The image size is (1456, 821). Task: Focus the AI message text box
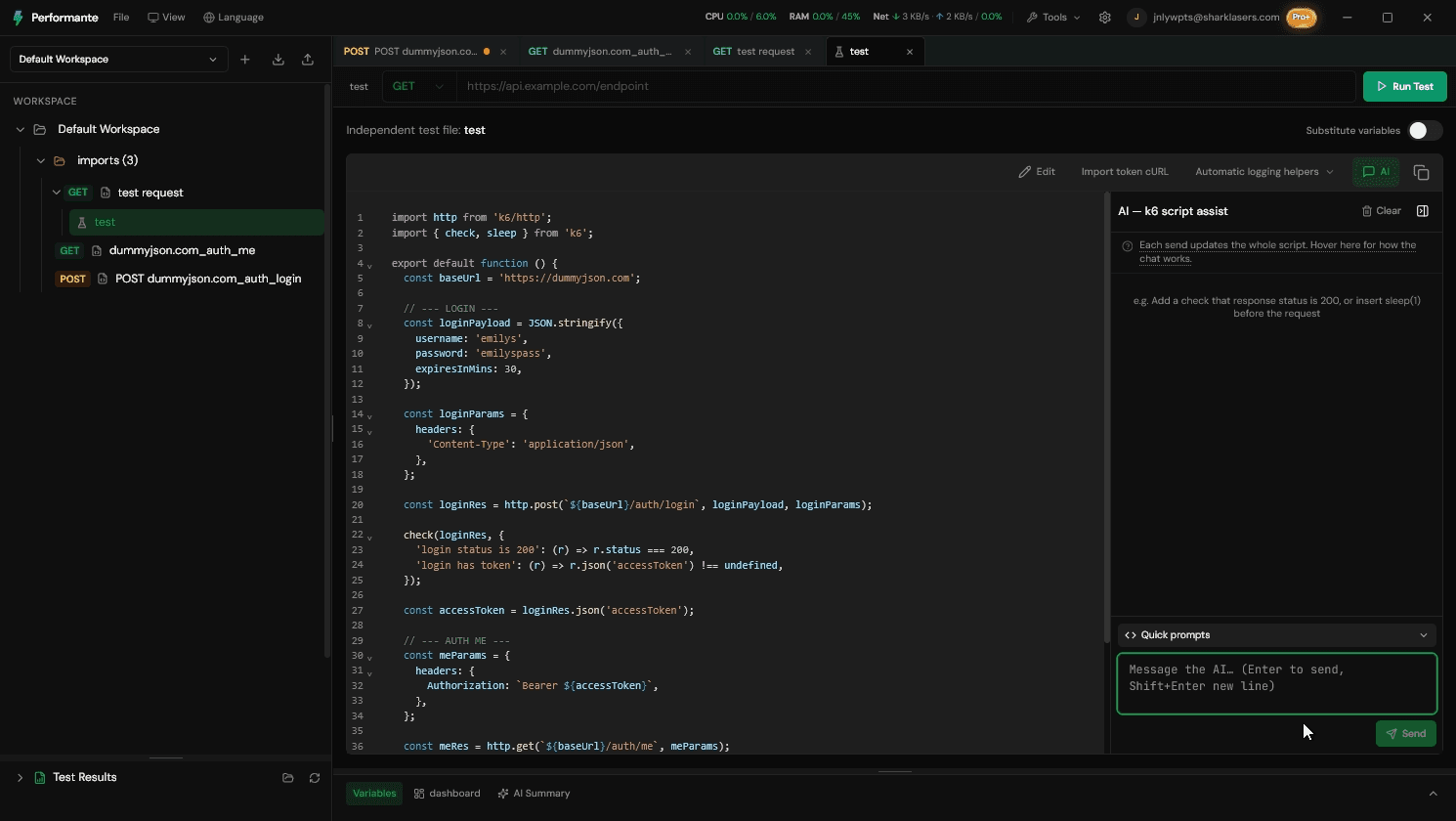[1277, 684]
